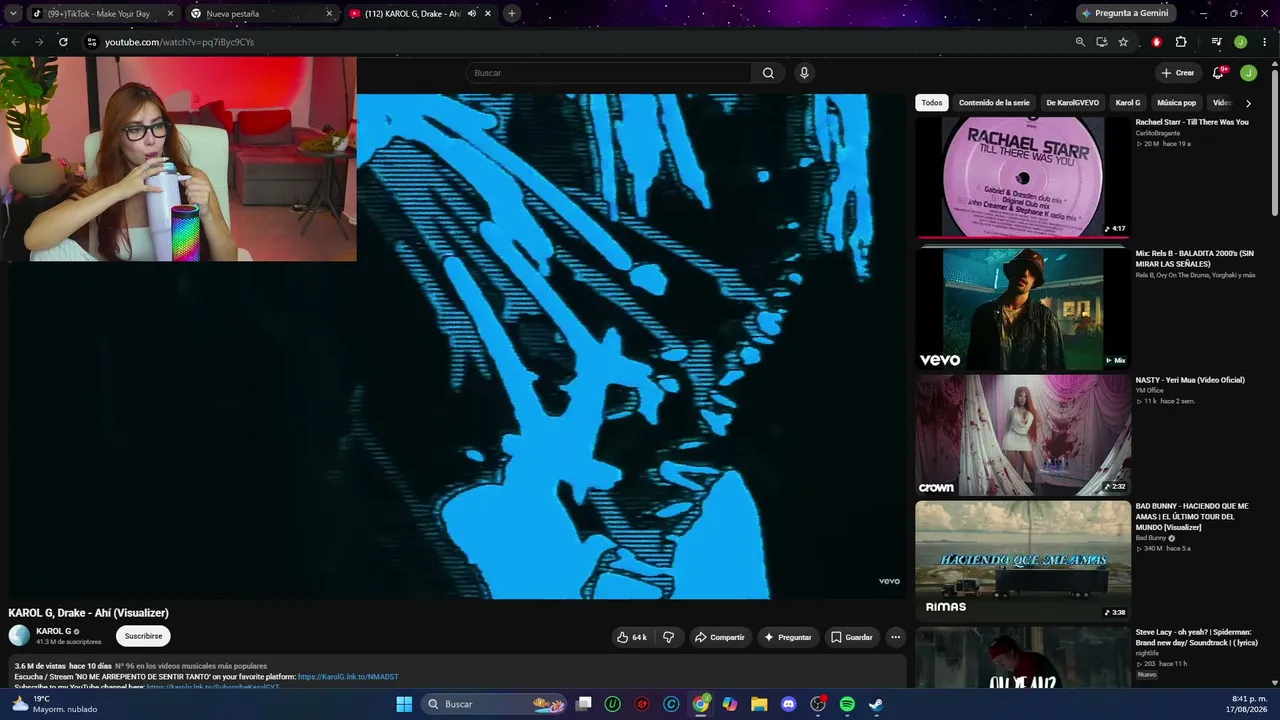
Task: Open File Explorer from the taskbar
Action: tap(759, 704)
